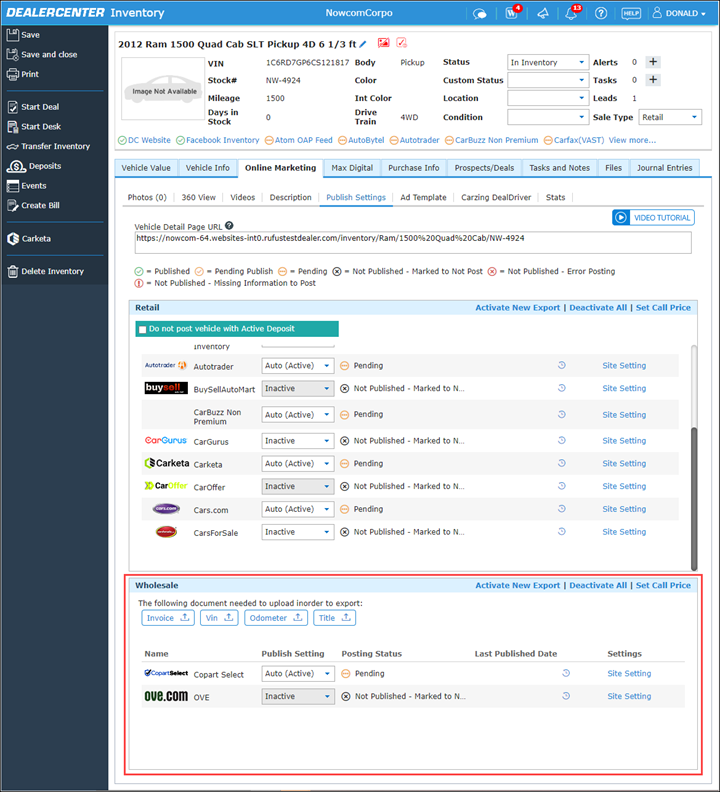
Task: Open Events in sidebar
Action: point(27,186)
